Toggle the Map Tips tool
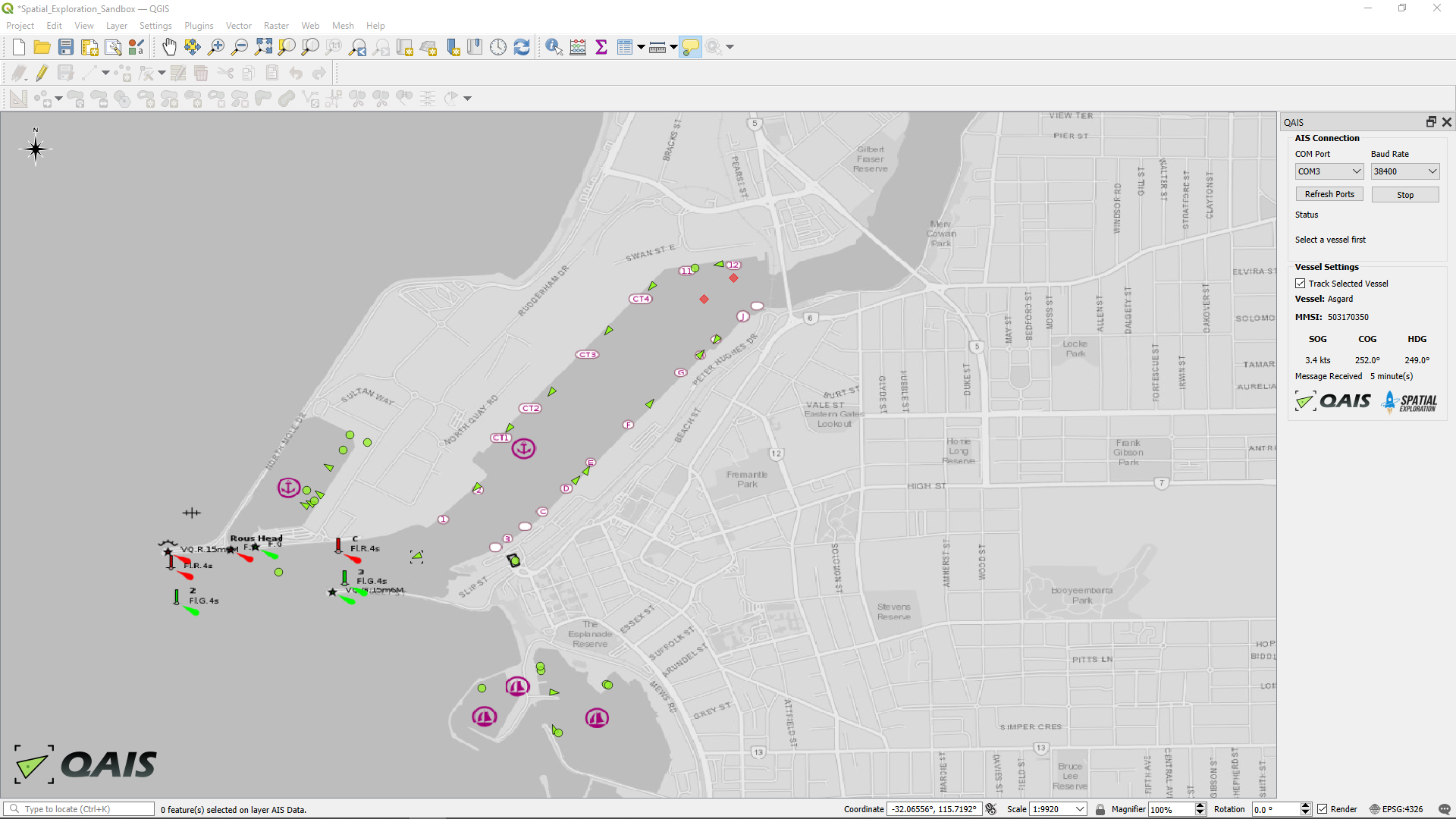Screen dimensions: 1456x819 tap(690, 47)
